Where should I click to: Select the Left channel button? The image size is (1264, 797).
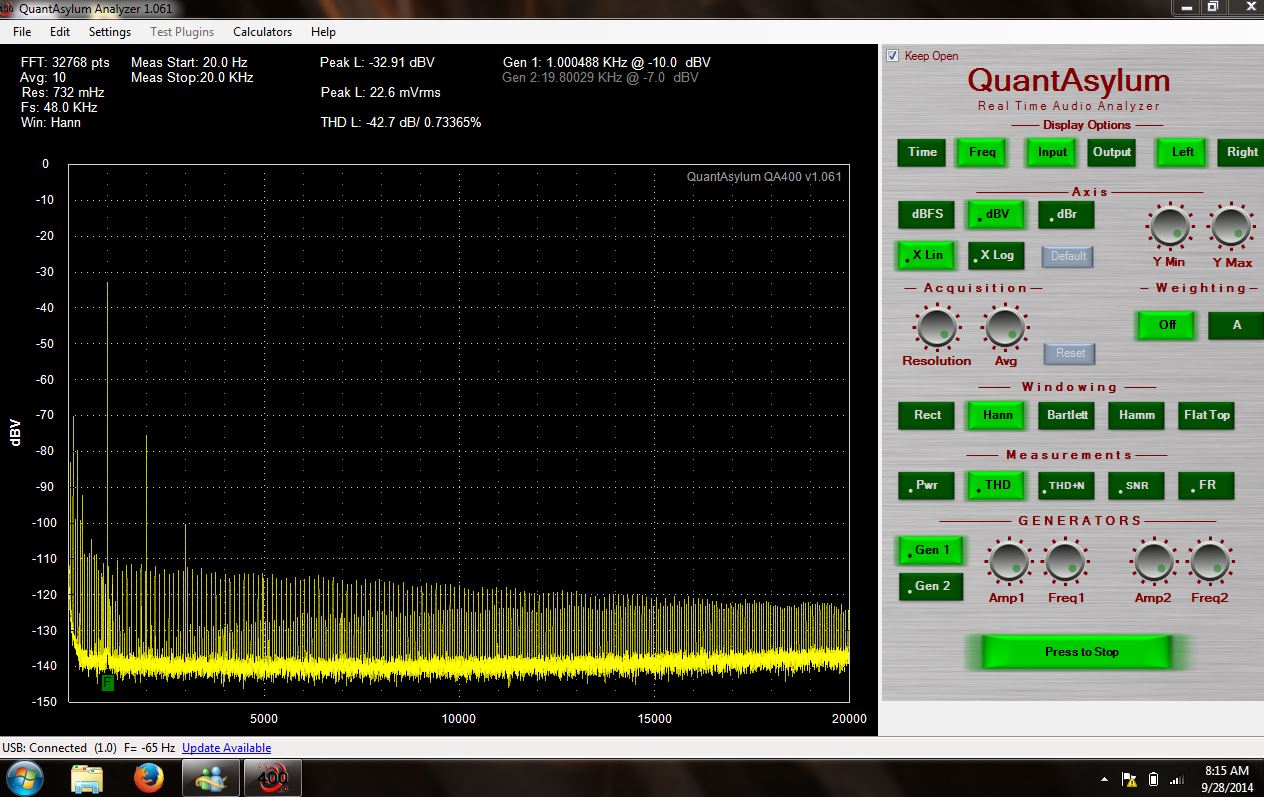point(1182,152)
